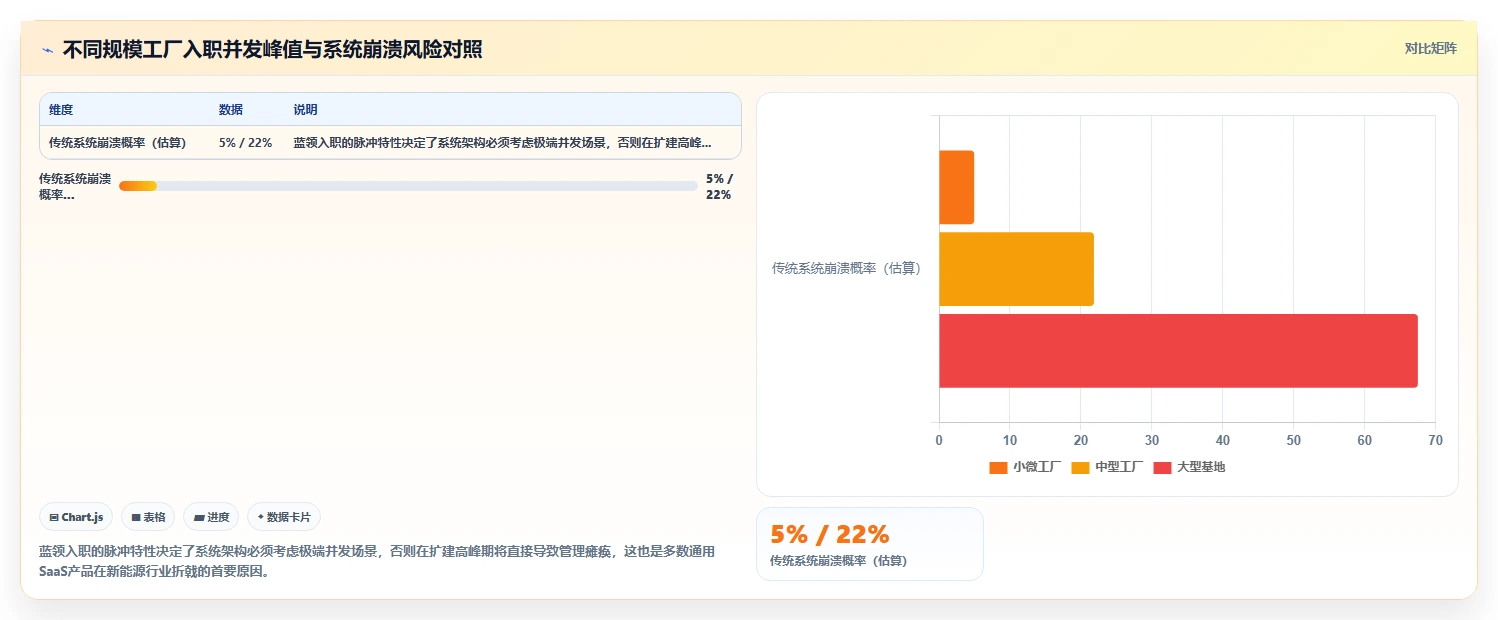Click the 对比矩阵 label in the header
Image resolution: width=1498 pixels, height=620 pixels.
click(1431, 48)
